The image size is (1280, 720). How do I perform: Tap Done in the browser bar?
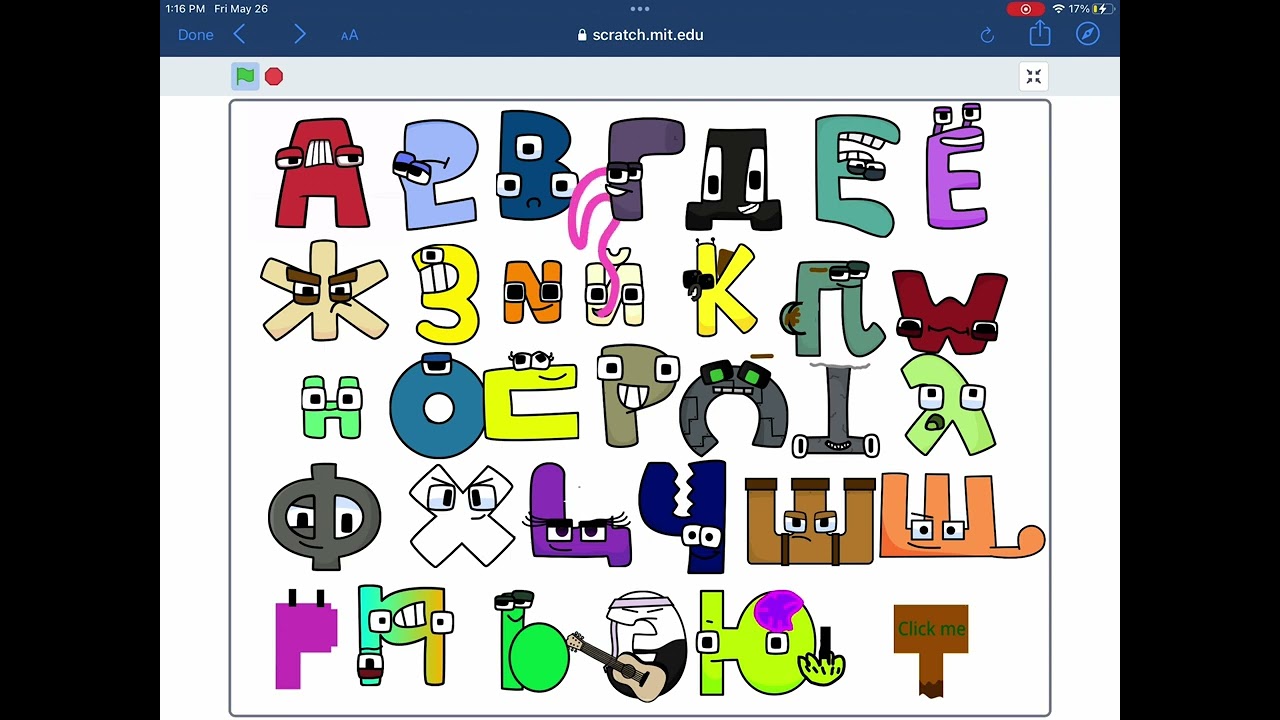click(196, 35)
